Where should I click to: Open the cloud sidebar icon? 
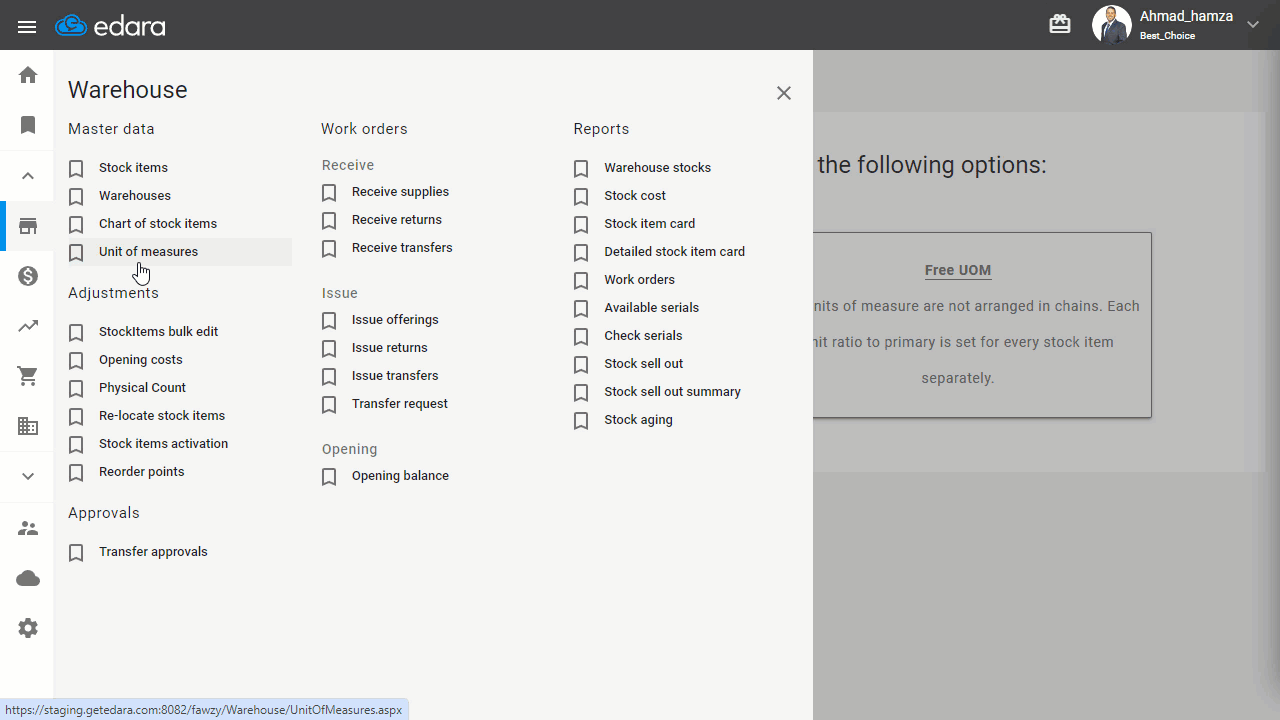tap(28, 578)
